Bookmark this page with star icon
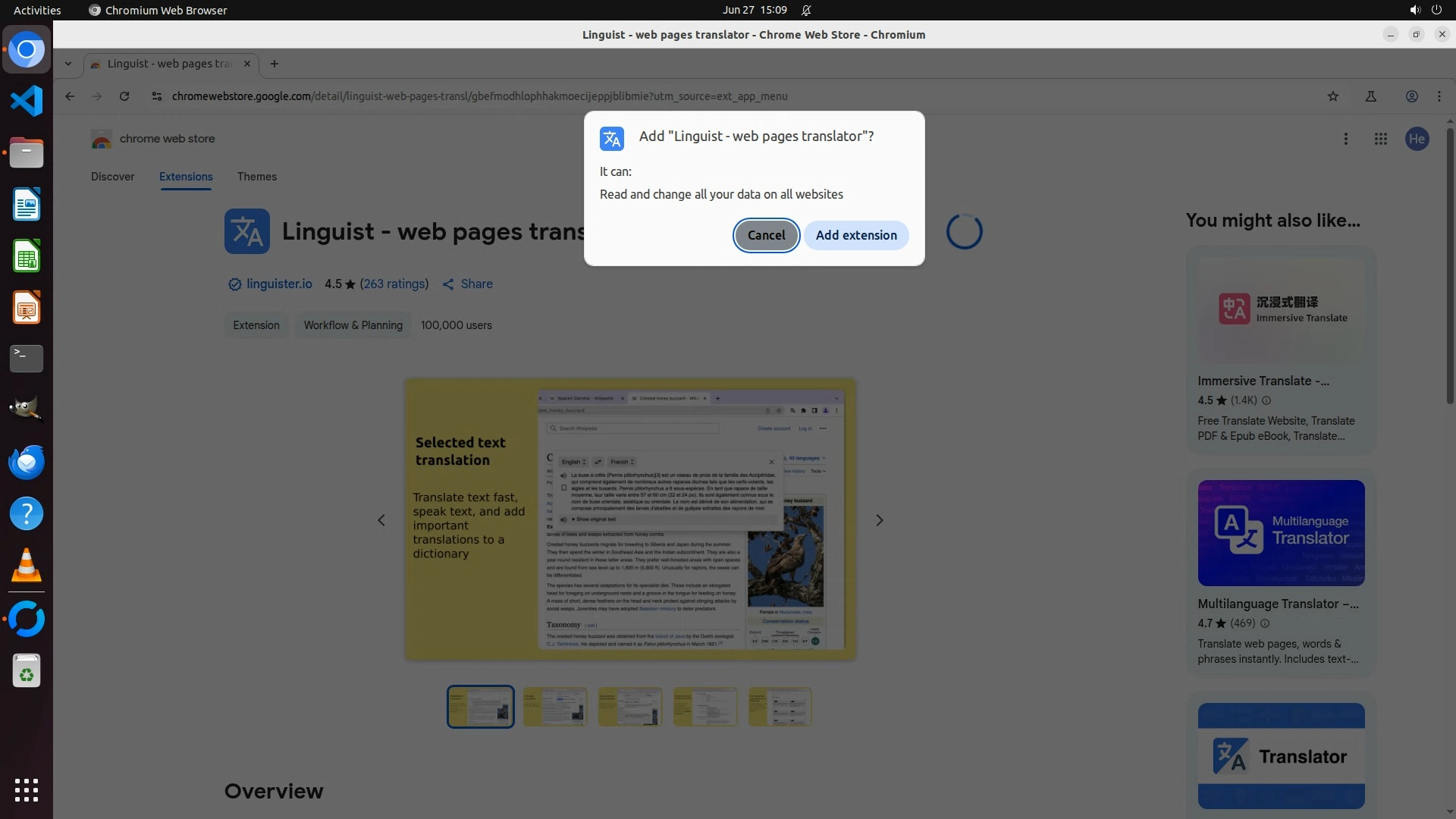The height and width of the screenshot is (819, 1456). (1333, 96)
